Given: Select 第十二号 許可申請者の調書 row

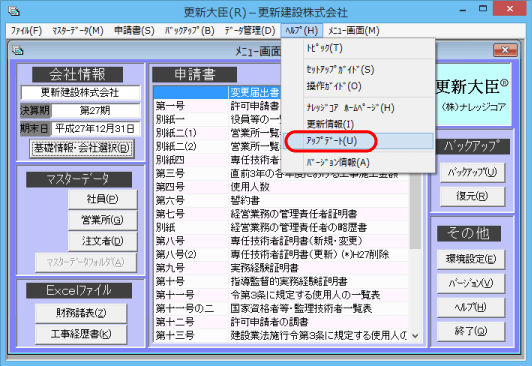Looking at the screenshot, I should coord(282,322).
